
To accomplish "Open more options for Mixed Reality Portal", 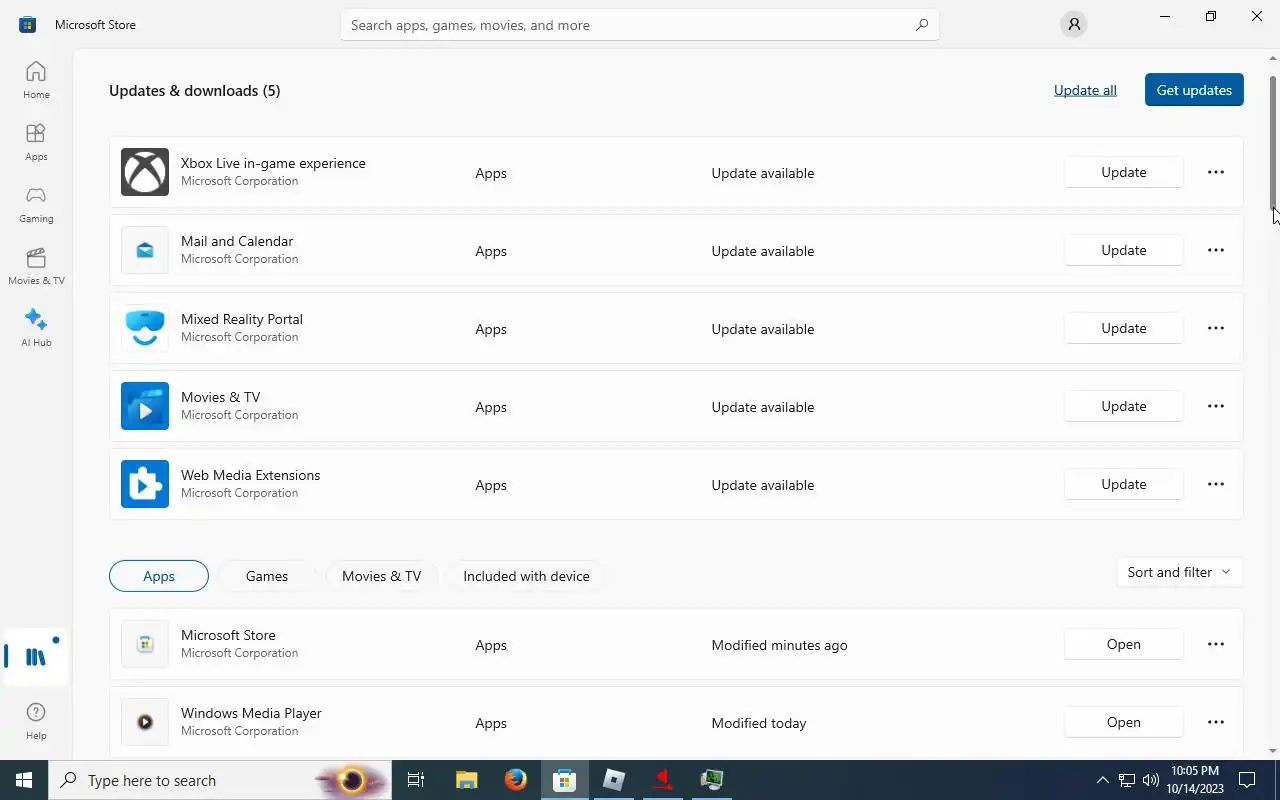I will 1216,328.
